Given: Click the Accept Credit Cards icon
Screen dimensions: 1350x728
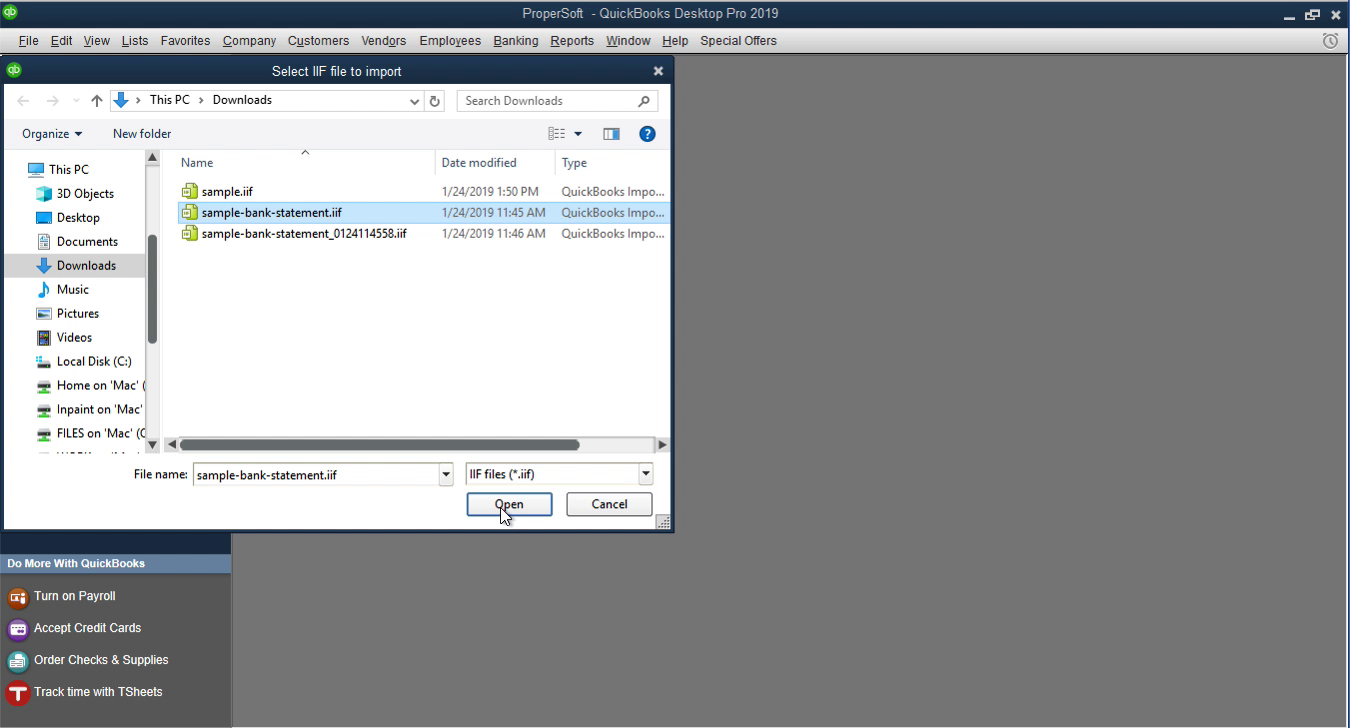Looking at the screenshot, I should tap(85, 628).
